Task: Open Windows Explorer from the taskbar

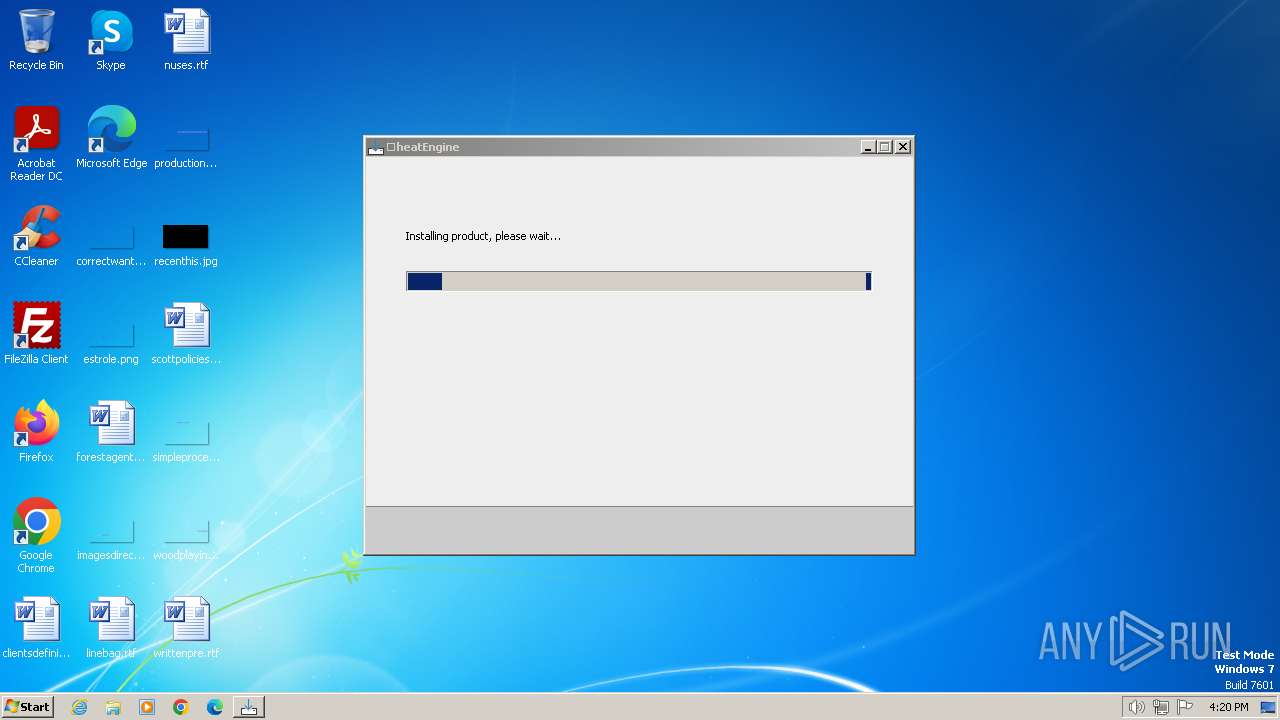Action: pyautogui.click(x=113, y=707)
